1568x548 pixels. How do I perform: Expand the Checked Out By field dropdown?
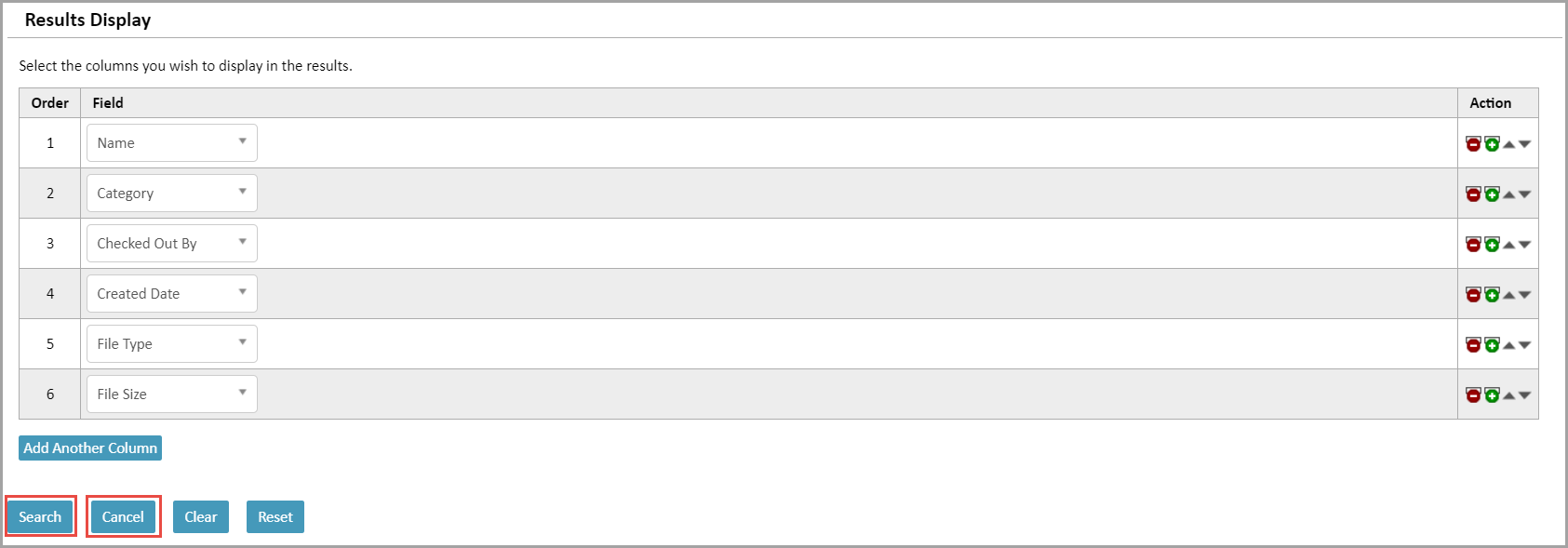(171, 243)
